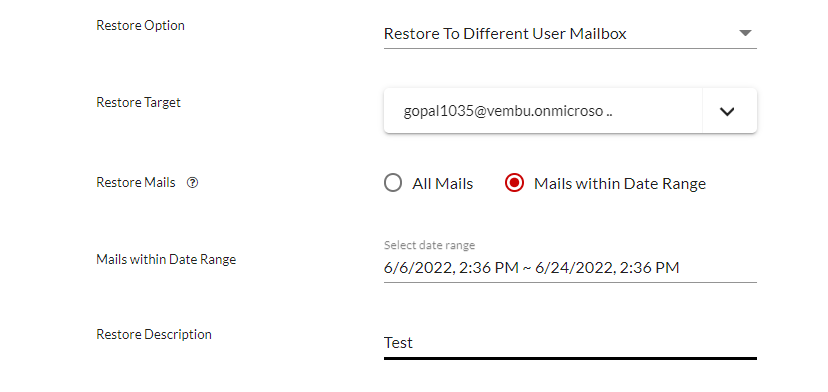The image size is (828, 392).
Task: Select the All Mails radio button
Action: [393, 183]
